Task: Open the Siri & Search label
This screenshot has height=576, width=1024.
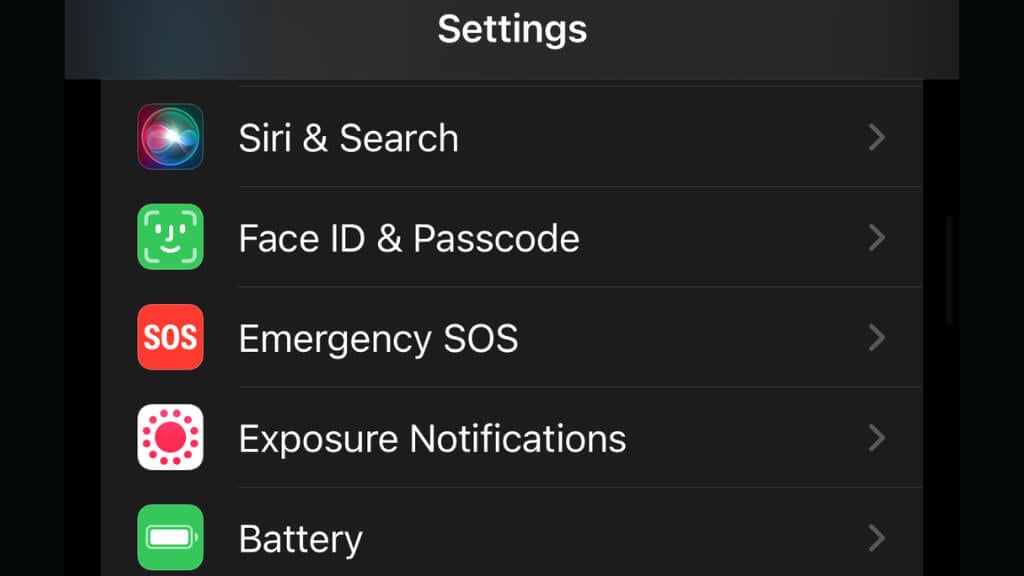Action: (x=349, y=138)
